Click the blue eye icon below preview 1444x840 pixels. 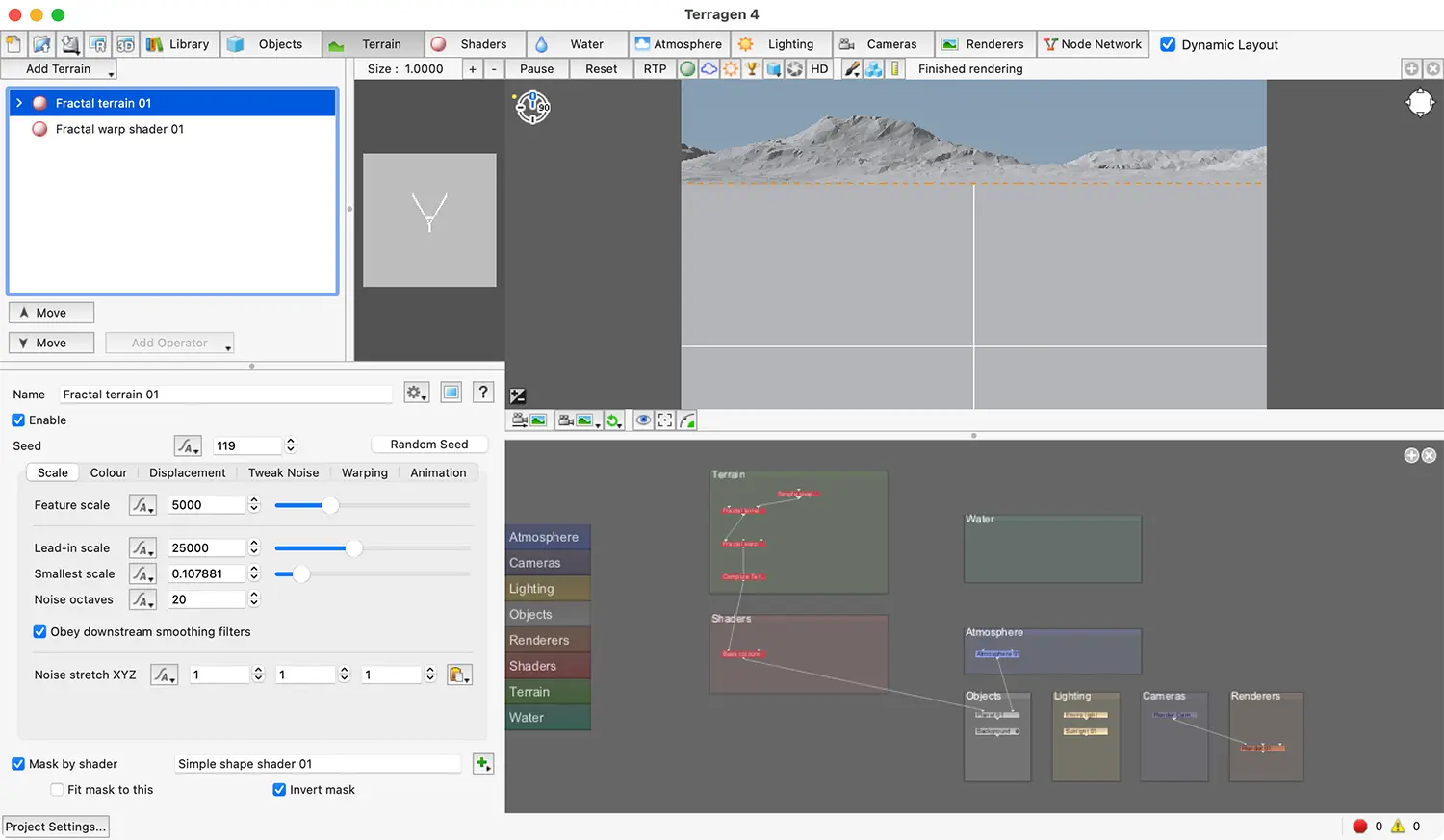click(x=642, y=420)
